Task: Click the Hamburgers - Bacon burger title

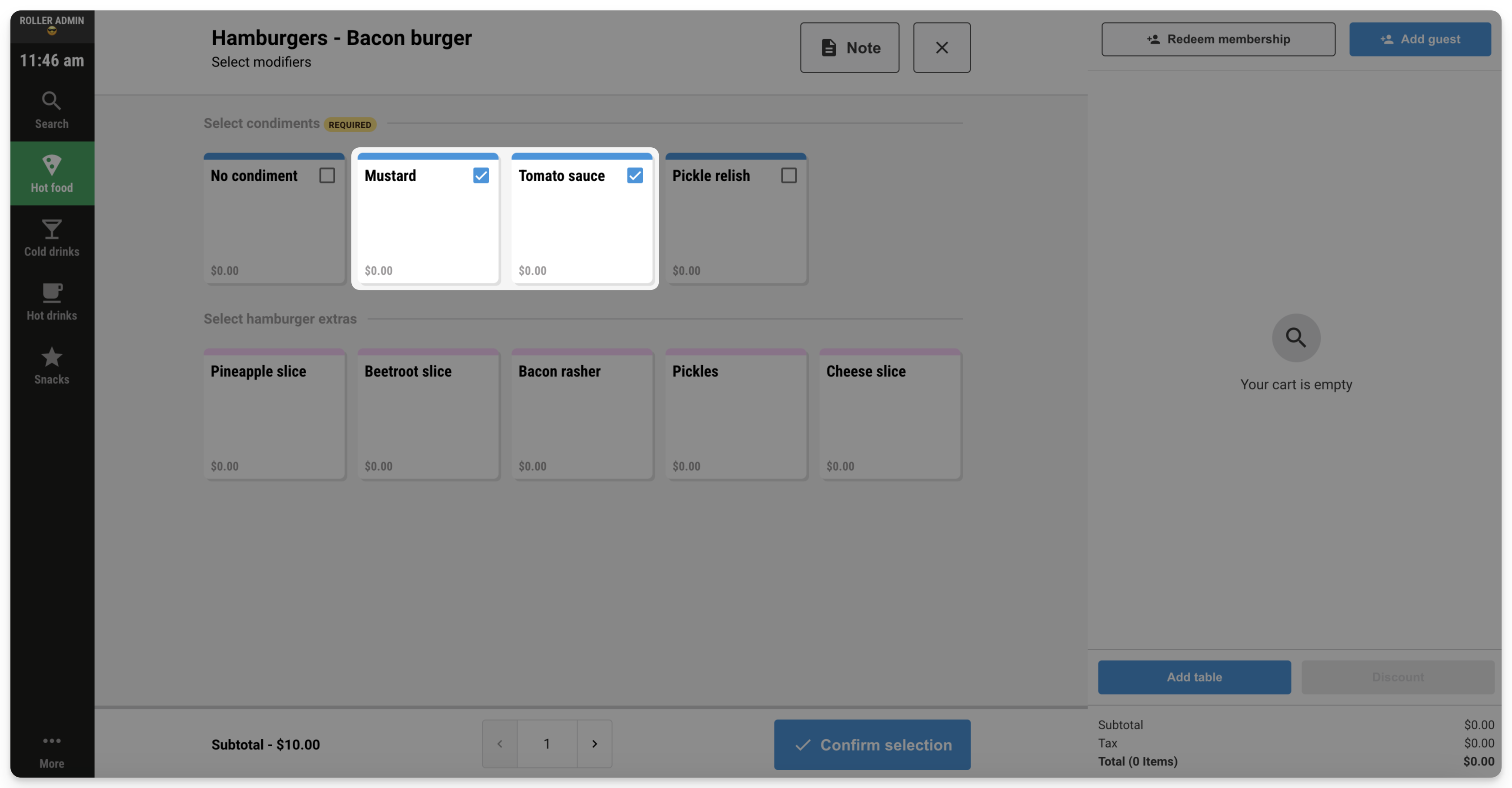Action: (342, 37)
